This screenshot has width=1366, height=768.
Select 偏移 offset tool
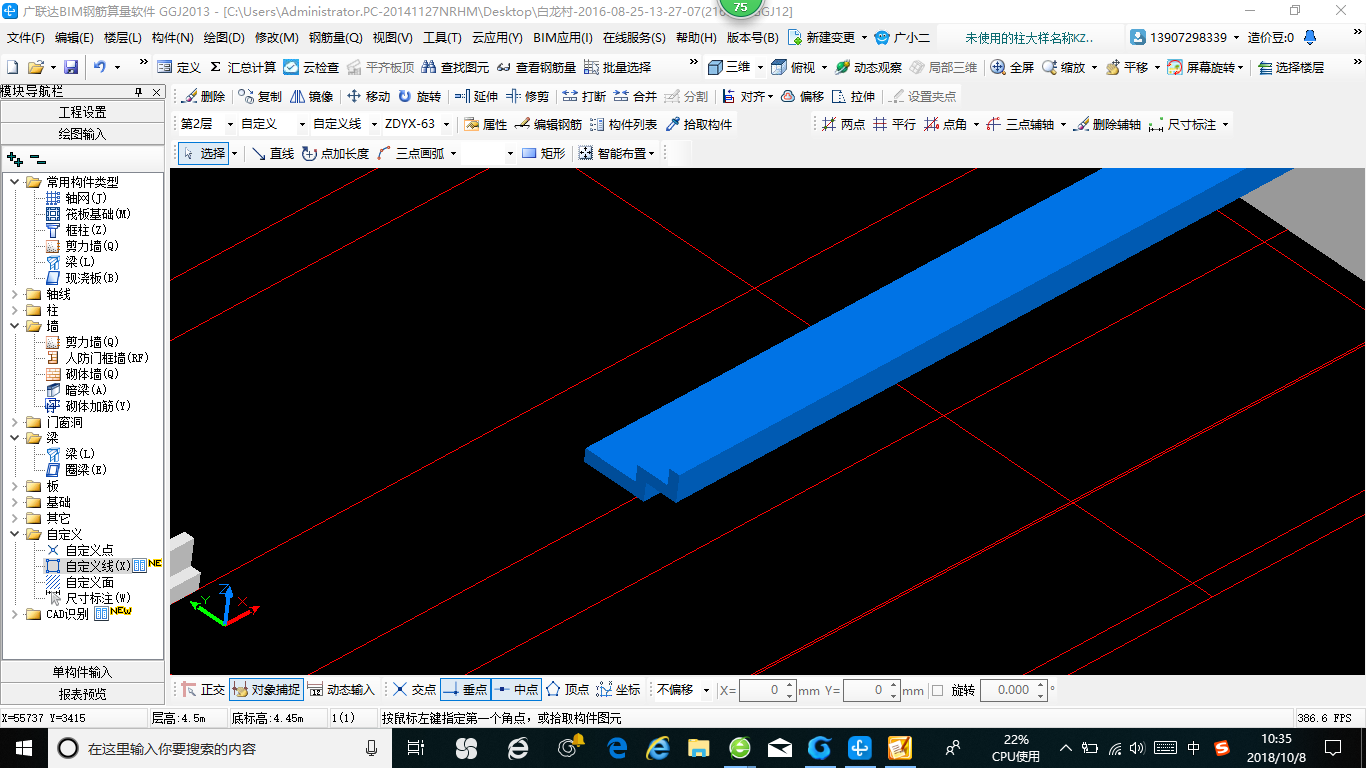[x=802, y=96]
